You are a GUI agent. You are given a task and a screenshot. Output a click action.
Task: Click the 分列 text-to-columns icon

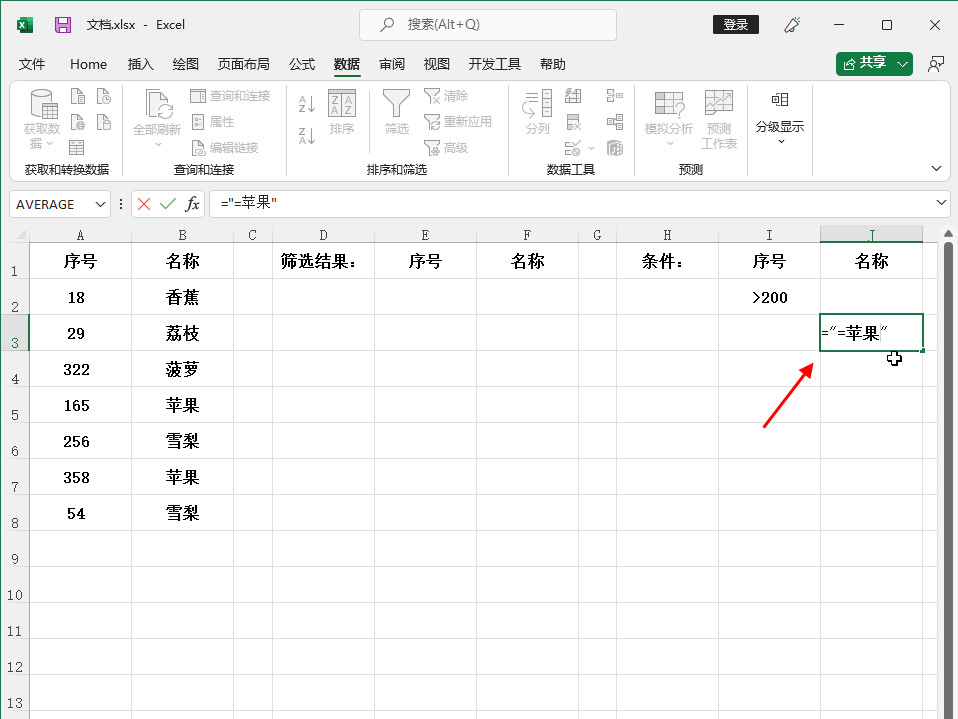pos(538,112)
